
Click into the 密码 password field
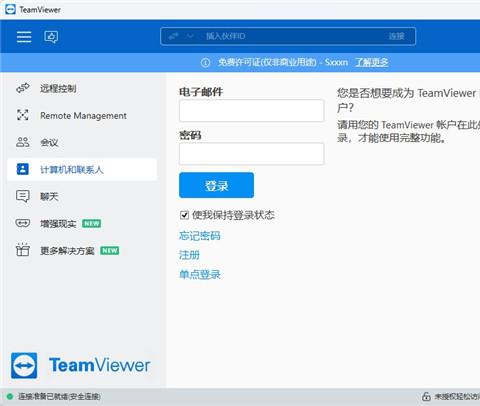(251, 154)
